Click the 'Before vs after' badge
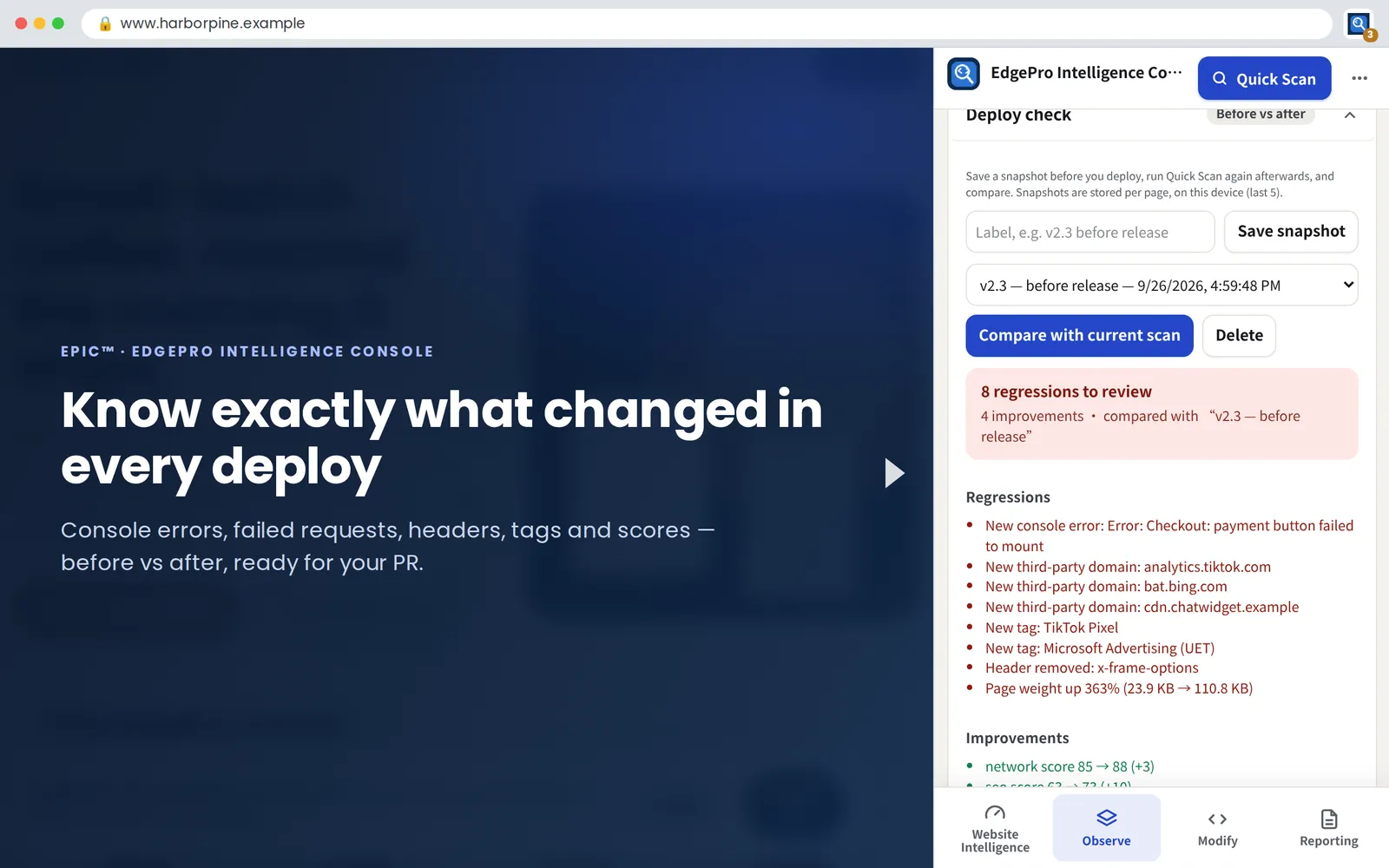 tap(1261, 115)
